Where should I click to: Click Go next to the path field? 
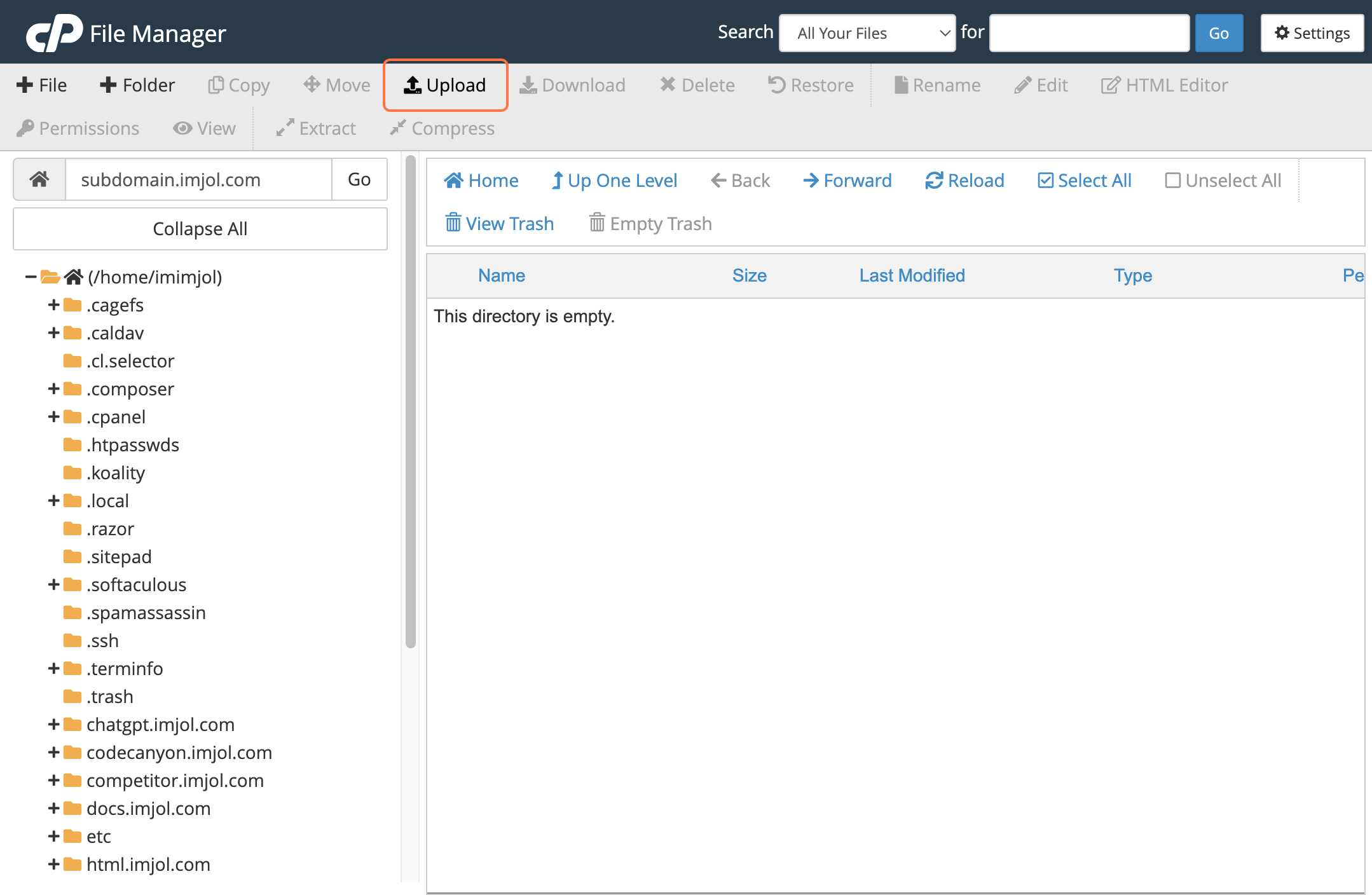click(359, 179)
